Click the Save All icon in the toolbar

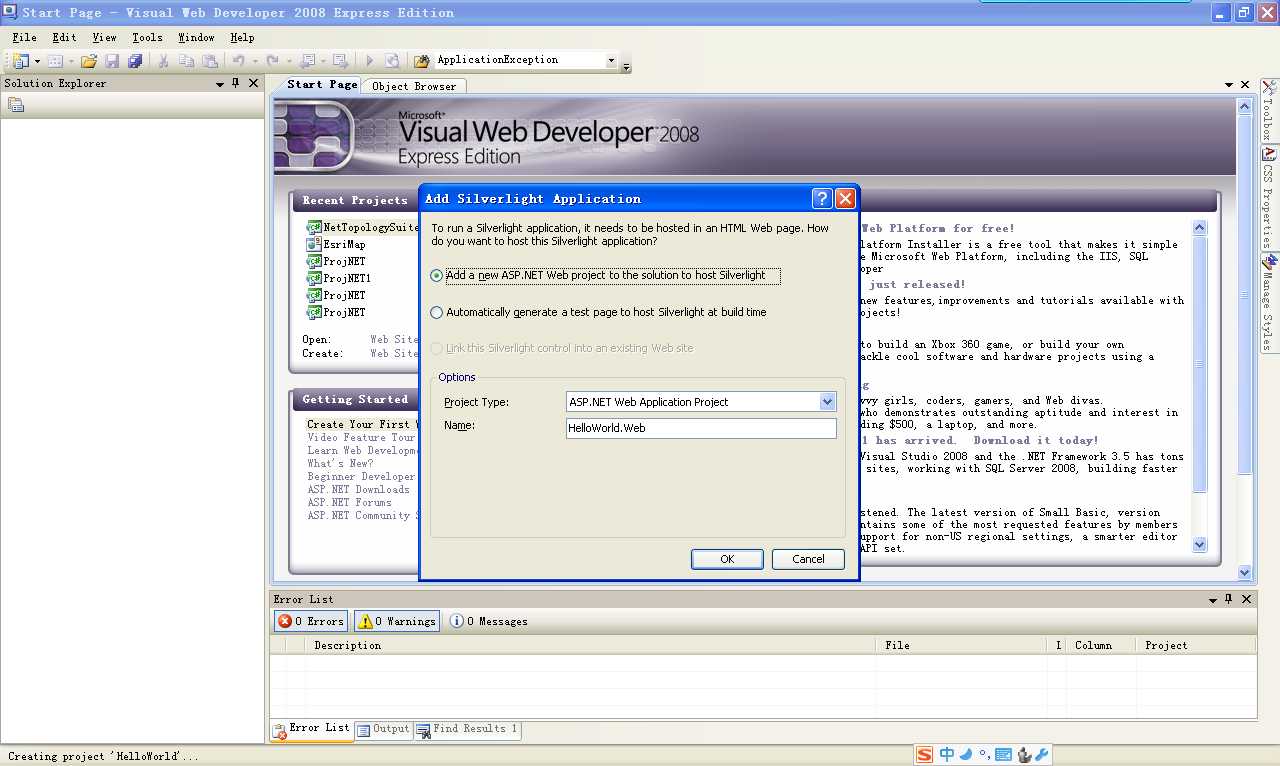(135, 61)
